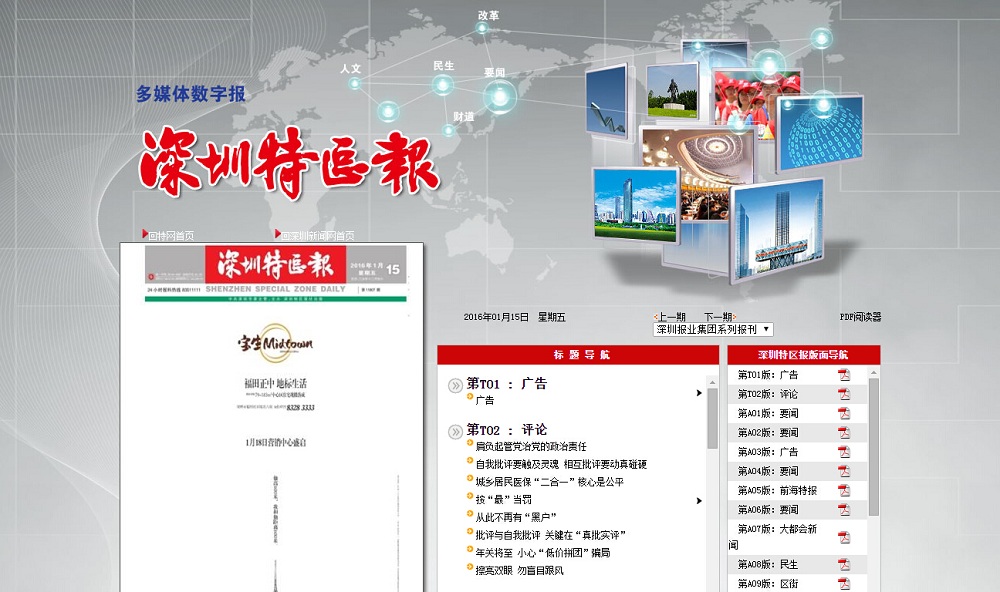This screenshot has height=592, width=1000.
Task: Click scrollbar thumb of 标题导航 list
Action: pyautogui.click(x=712, y=417)
